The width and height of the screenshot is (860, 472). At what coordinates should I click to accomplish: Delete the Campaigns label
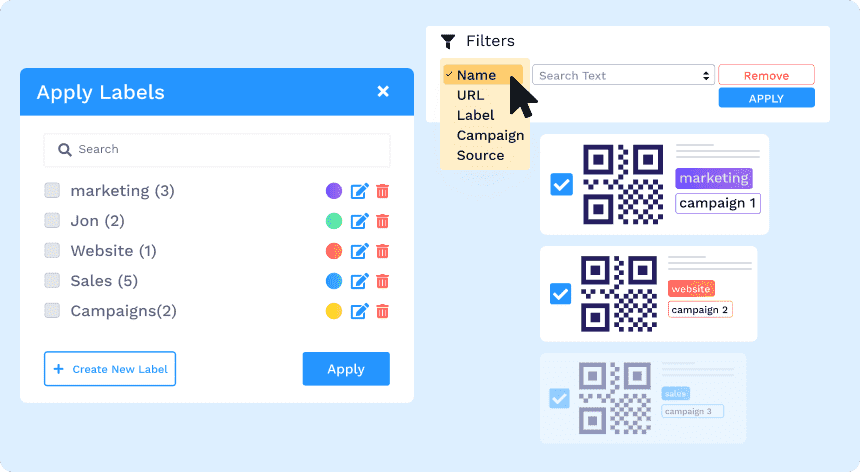click(x=383, y=311)
